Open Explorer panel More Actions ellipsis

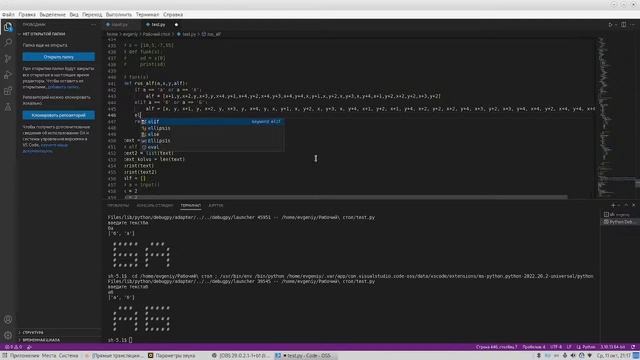point(93,24)
